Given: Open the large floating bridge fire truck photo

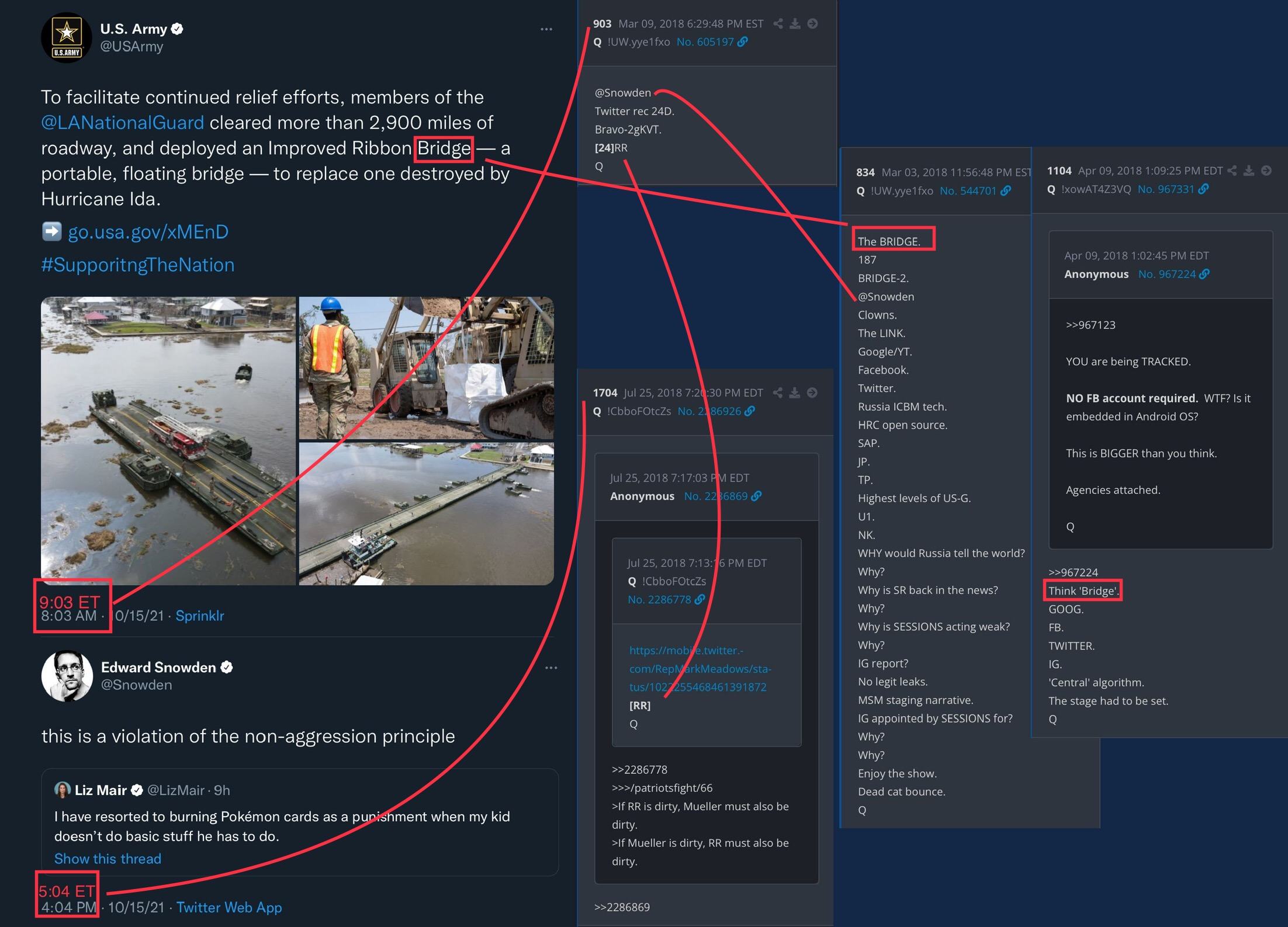Looking at the screenshot, I should click(168, 441).
